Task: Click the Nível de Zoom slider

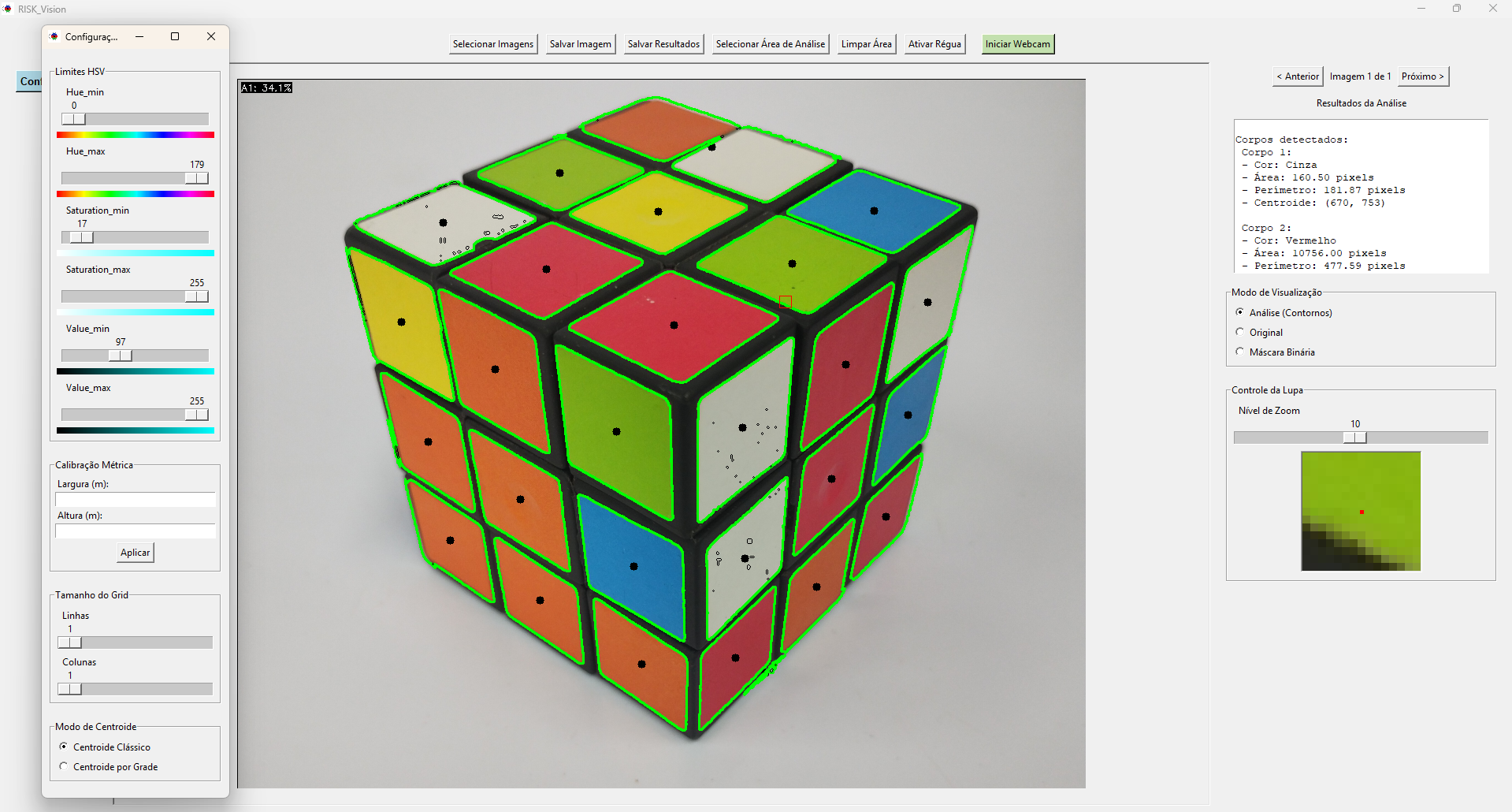Action: click(1354, 438)
